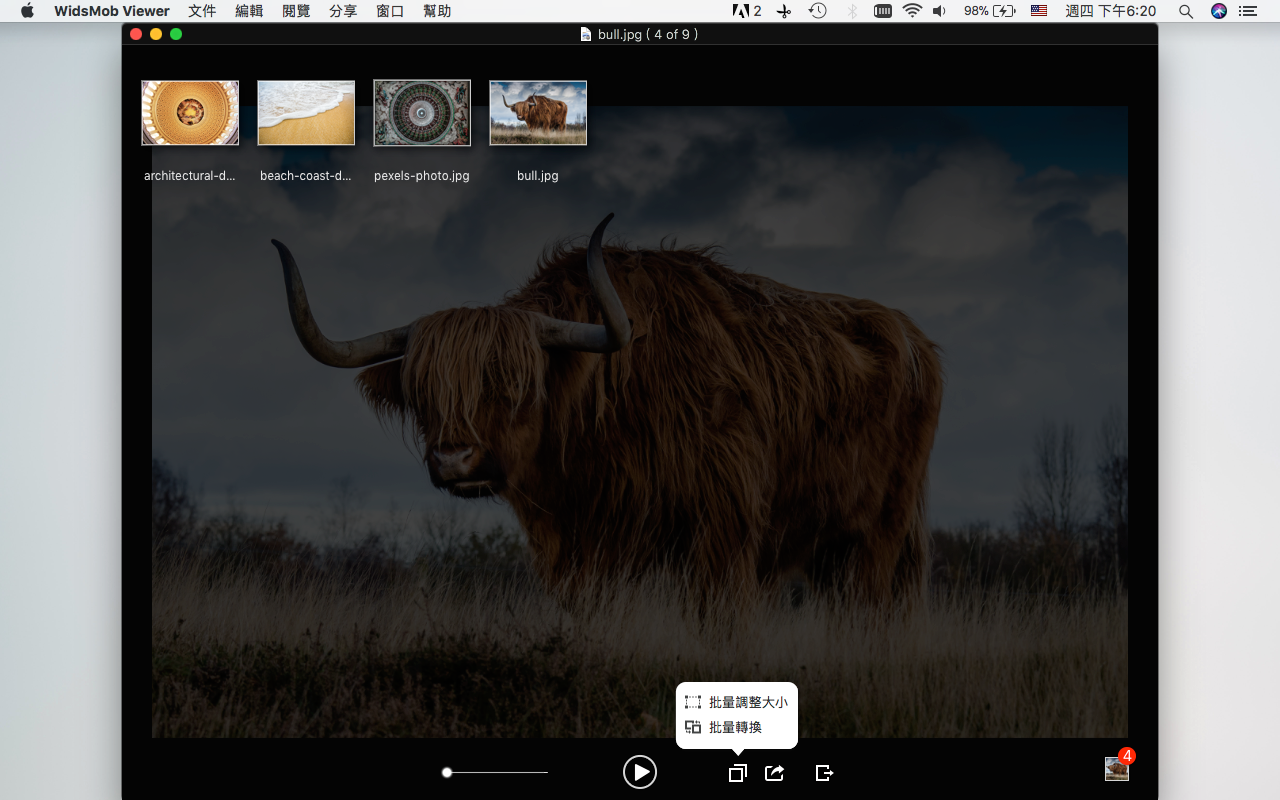
Task: Click the Wi-Fi icon in menu bar
Action: (911, 11)
